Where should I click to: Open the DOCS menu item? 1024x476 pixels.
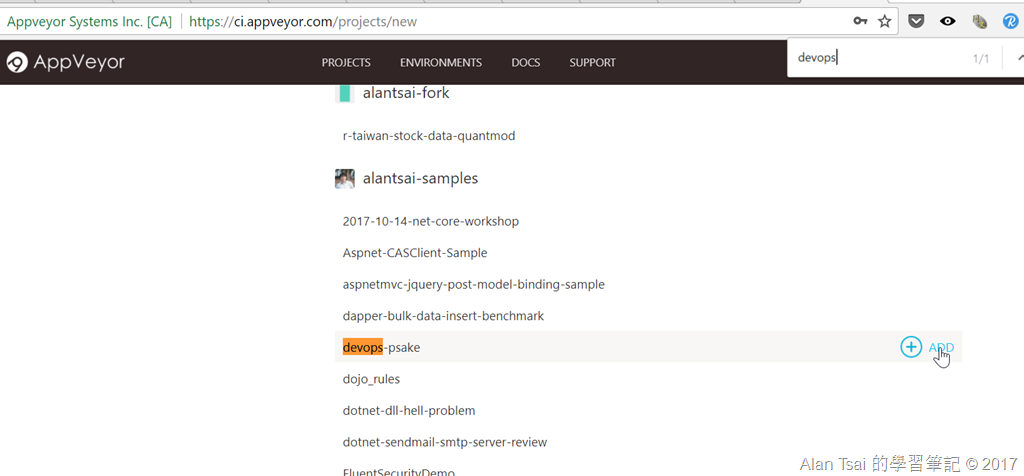526,63
